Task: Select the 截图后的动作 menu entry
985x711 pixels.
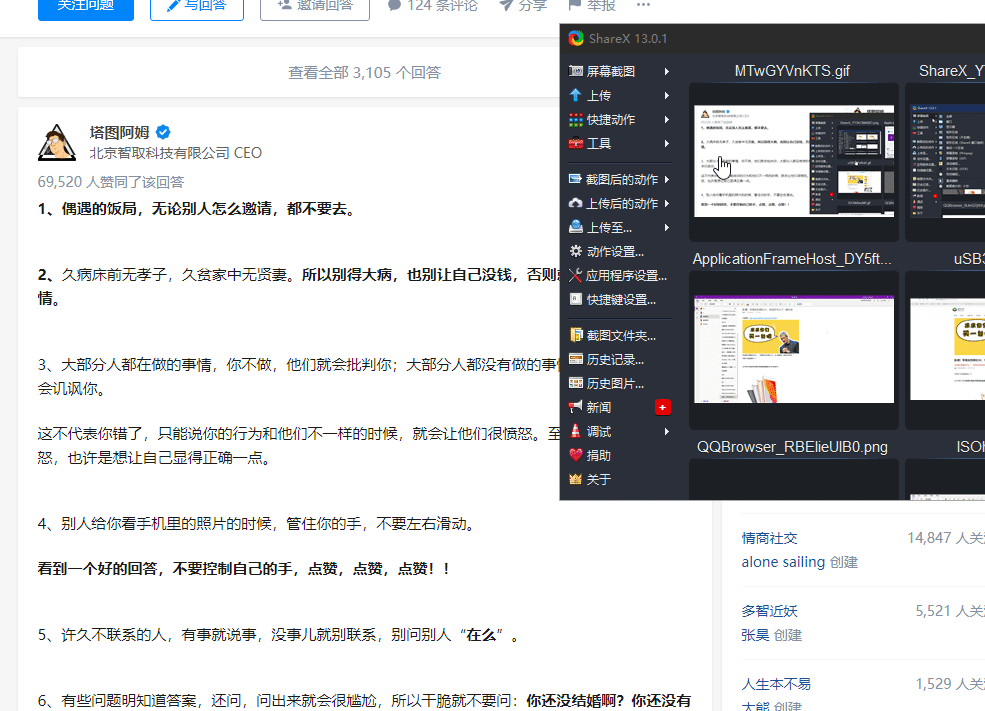Action: [620, 180]
